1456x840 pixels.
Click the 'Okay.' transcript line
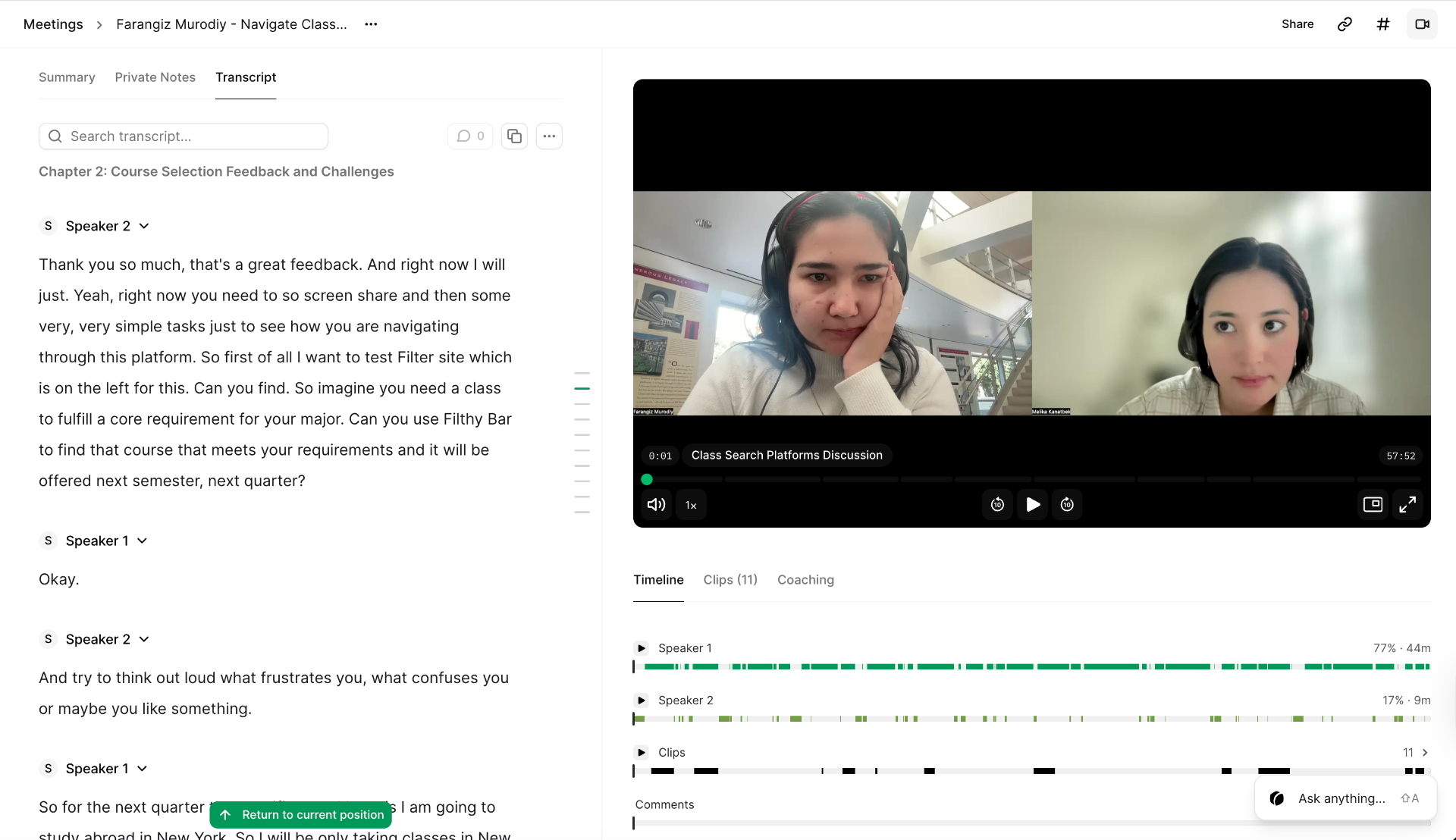59,579
